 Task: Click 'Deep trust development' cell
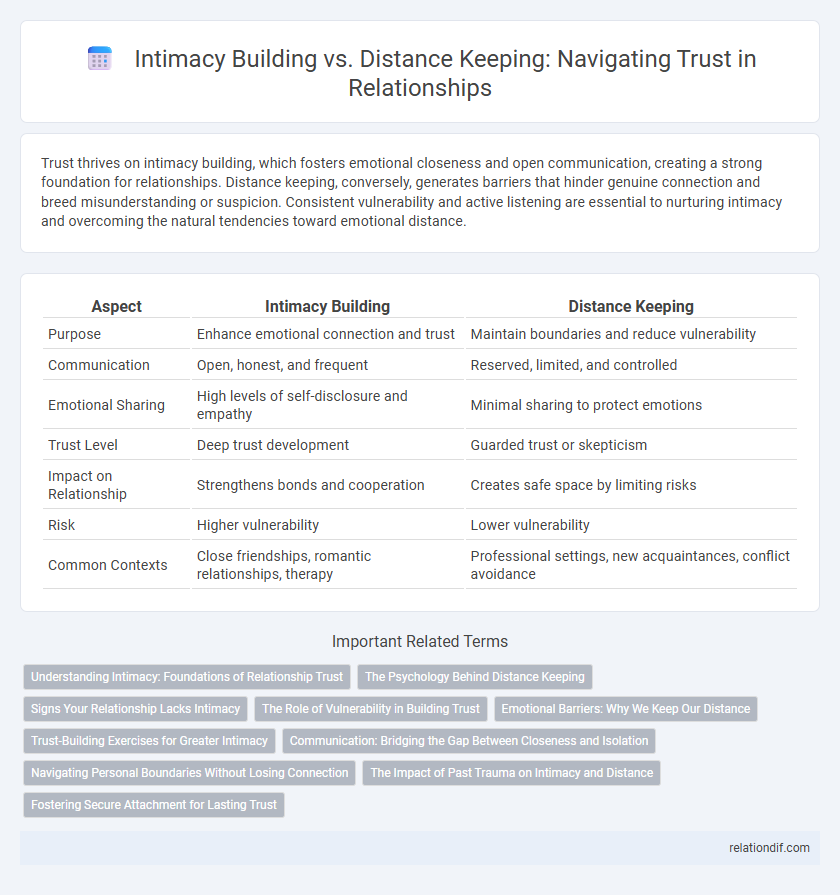point(273,445)
